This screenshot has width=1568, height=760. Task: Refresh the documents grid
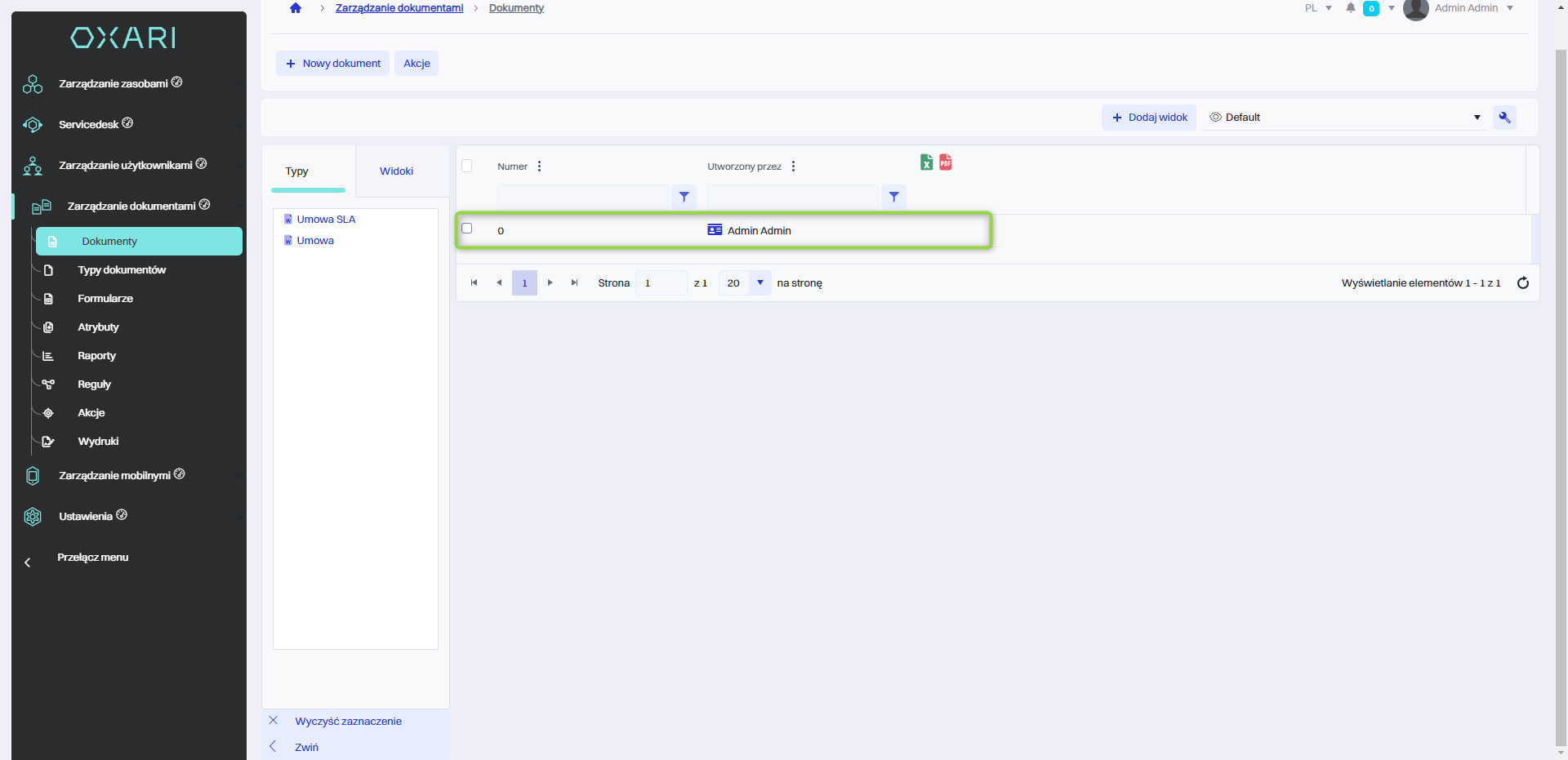[x=1522, y=283]
